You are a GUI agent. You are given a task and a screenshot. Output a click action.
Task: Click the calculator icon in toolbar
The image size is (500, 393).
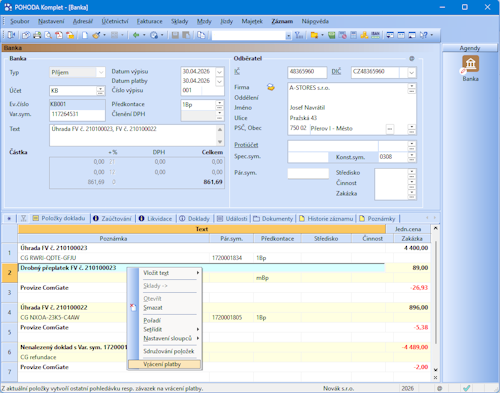[x=354, y=35]
